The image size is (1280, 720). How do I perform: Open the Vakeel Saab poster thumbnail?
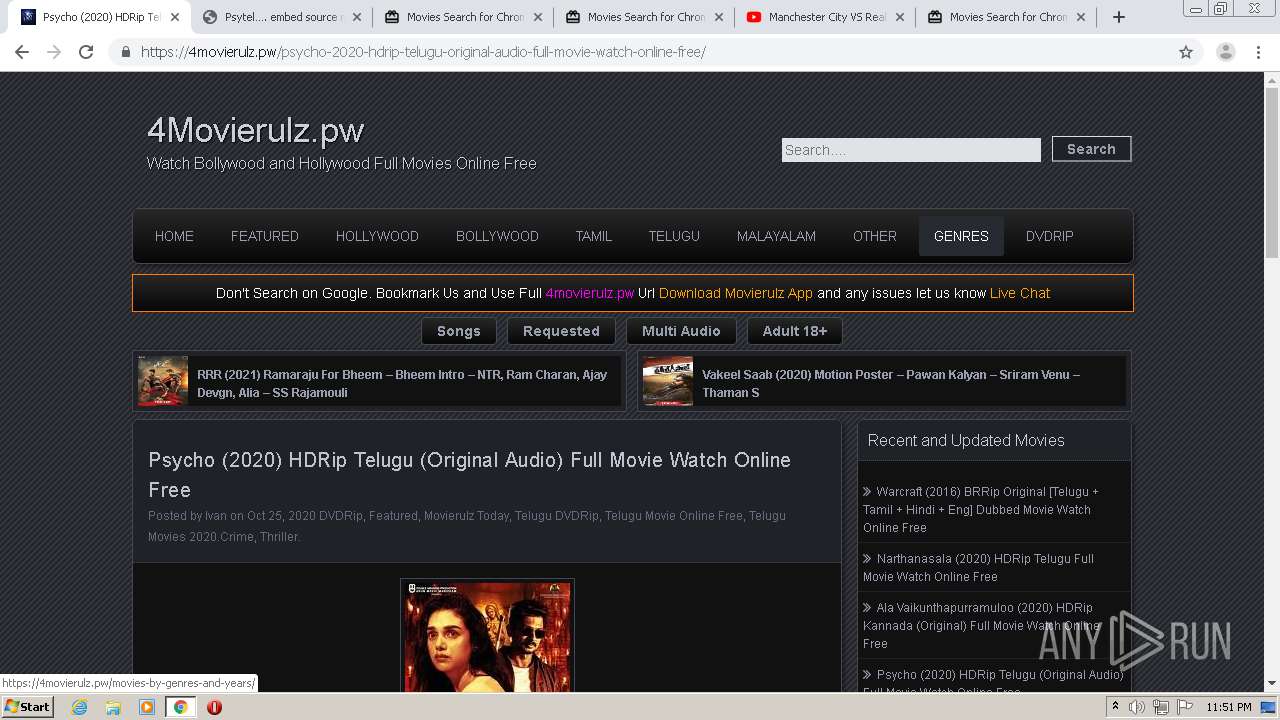[668, 381]
